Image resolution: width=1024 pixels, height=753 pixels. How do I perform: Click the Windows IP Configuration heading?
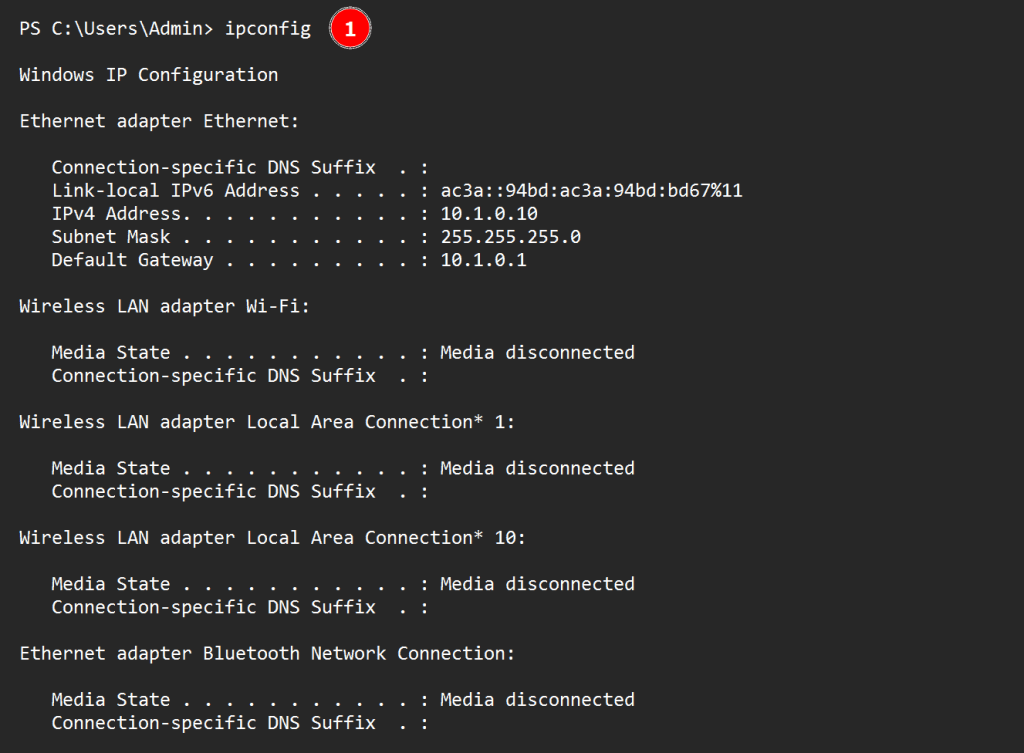click(x=148, y=75)
